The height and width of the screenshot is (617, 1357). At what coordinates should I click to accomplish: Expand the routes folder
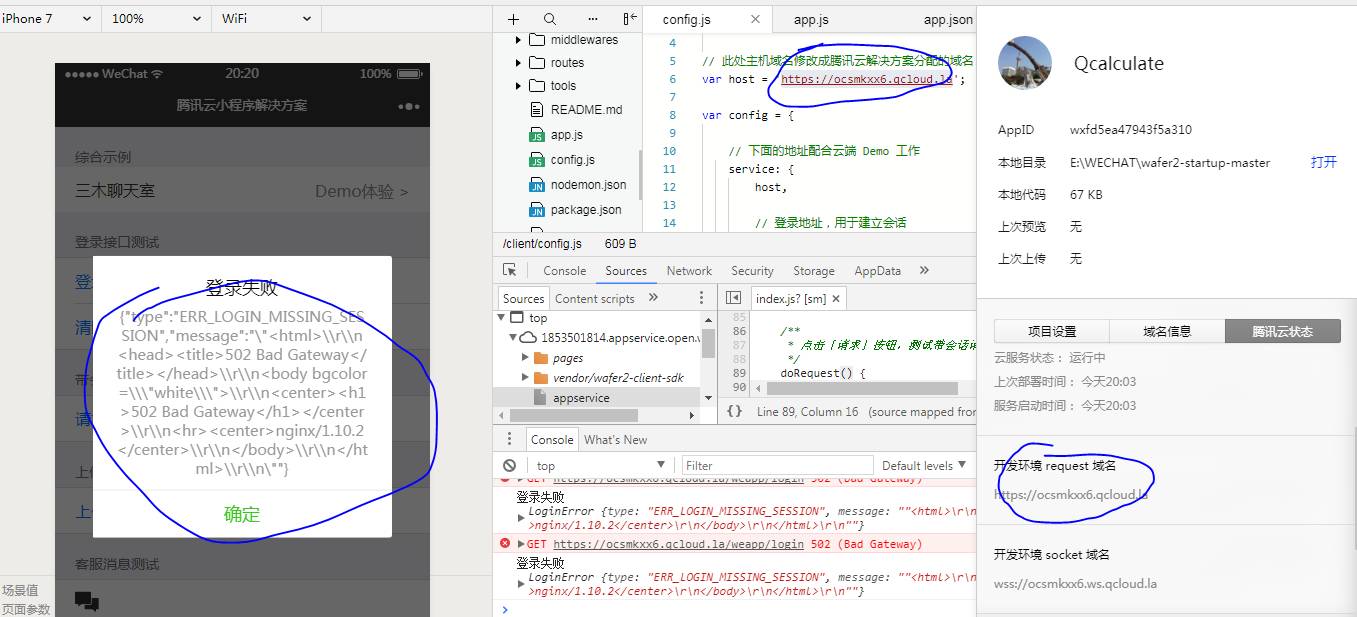tap(518, 62)
